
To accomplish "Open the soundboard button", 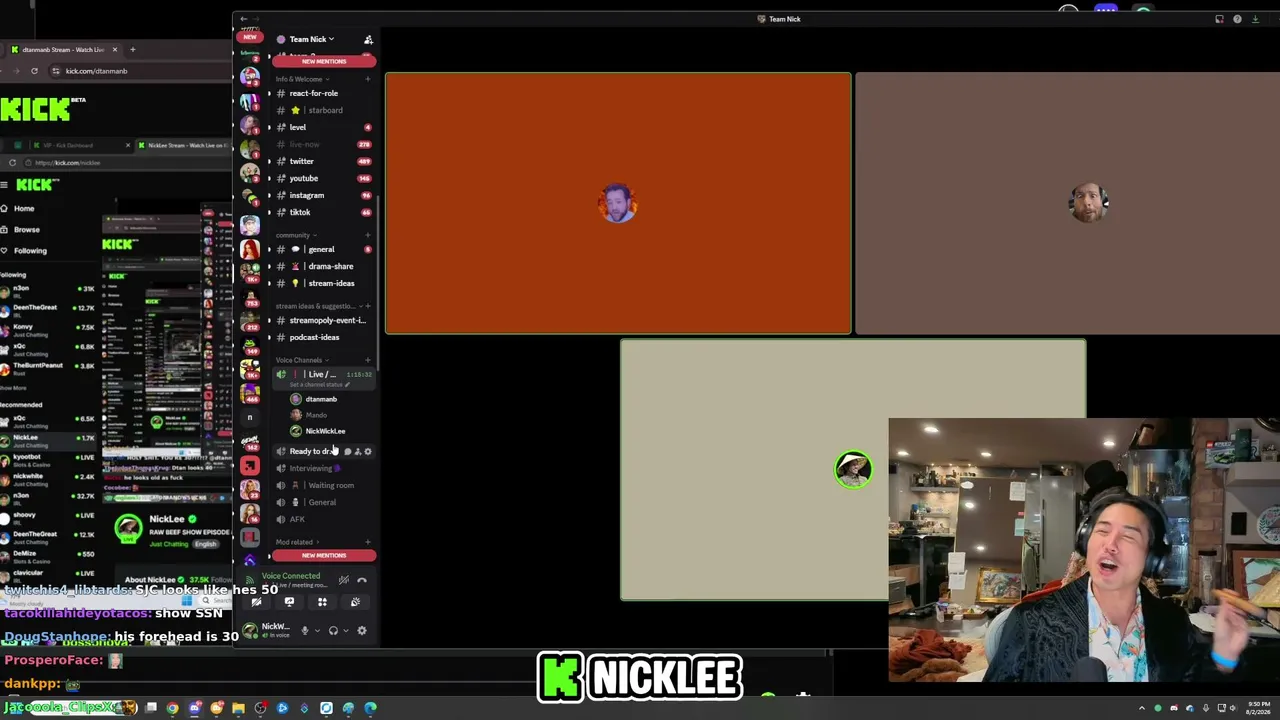I will click(355, 602).
